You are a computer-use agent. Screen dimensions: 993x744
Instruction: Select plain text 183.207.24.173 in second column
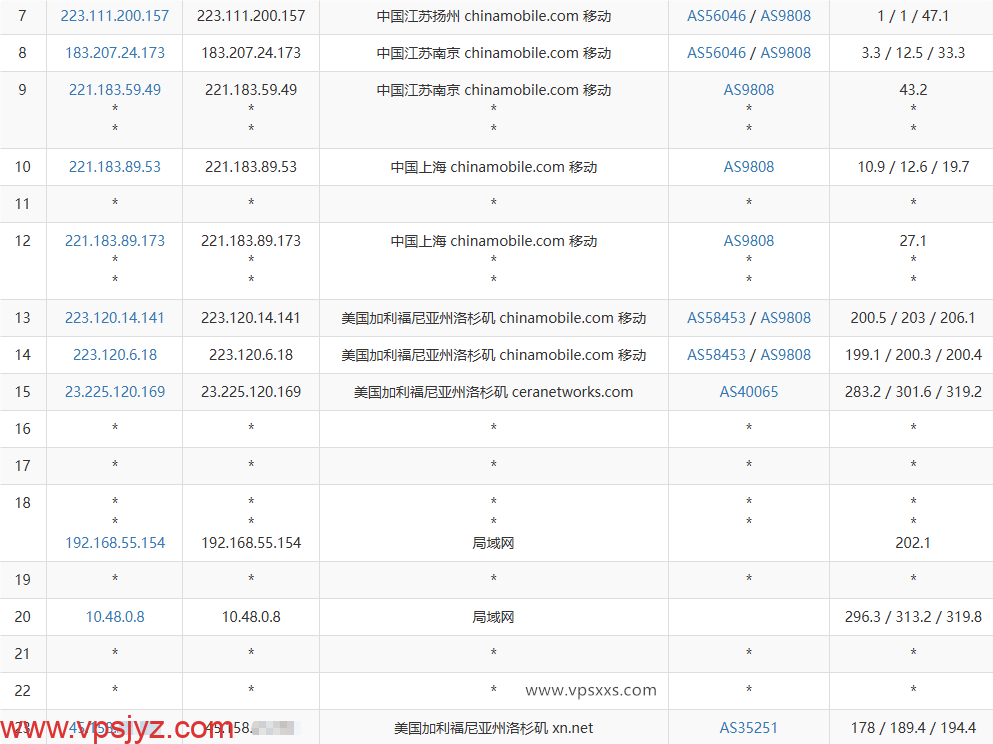coord(251,53)
